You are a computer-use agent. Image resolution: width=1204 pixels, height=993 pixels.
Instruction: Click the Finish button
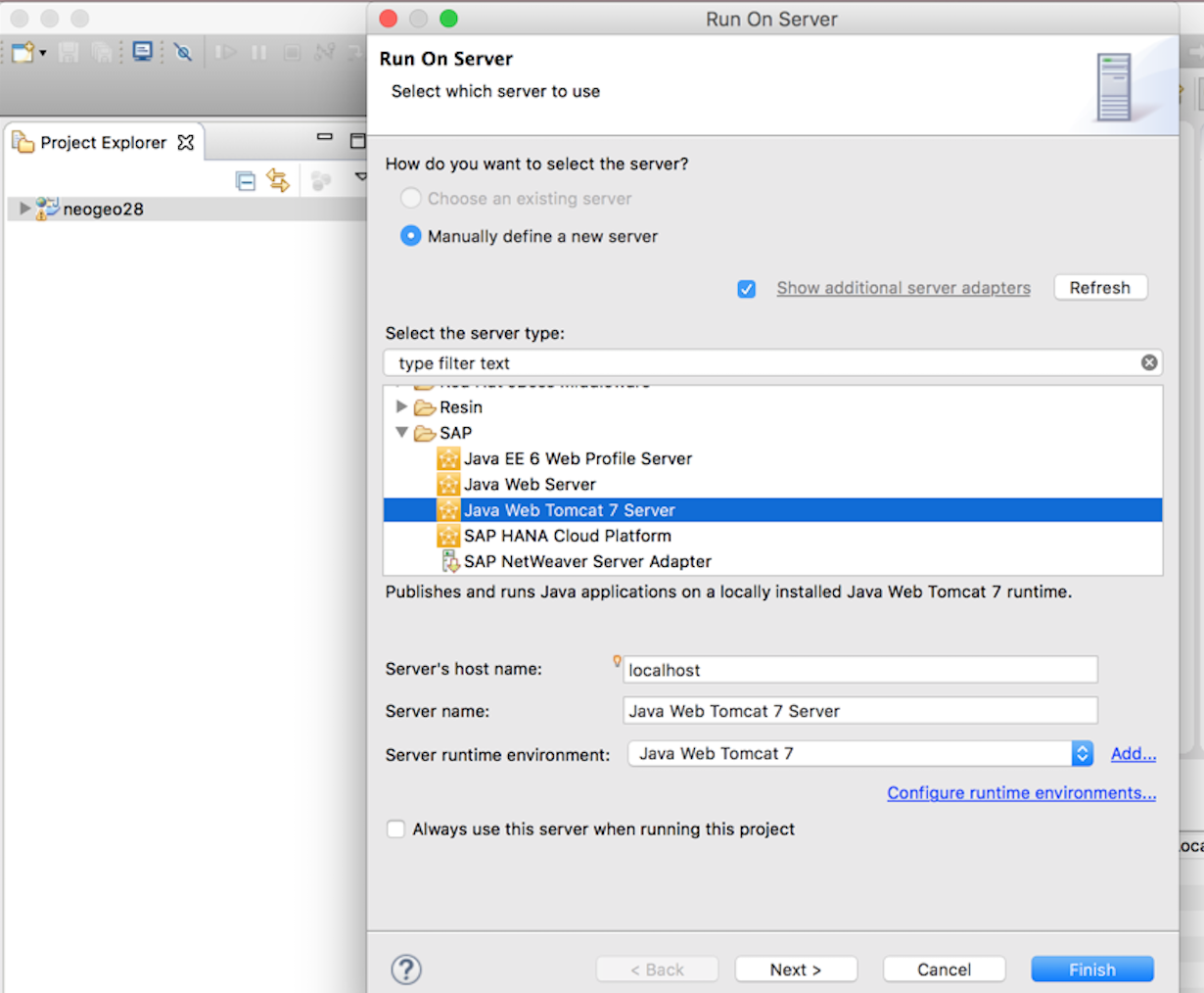[x=1092, y=969]
